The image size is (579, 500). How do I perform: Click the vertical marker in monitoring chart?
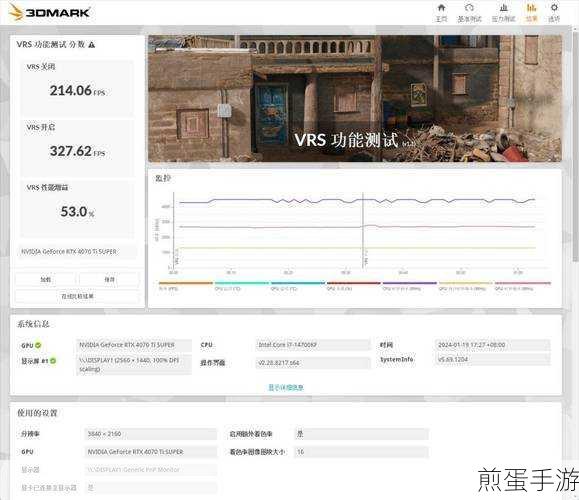[x=363, y=231]
